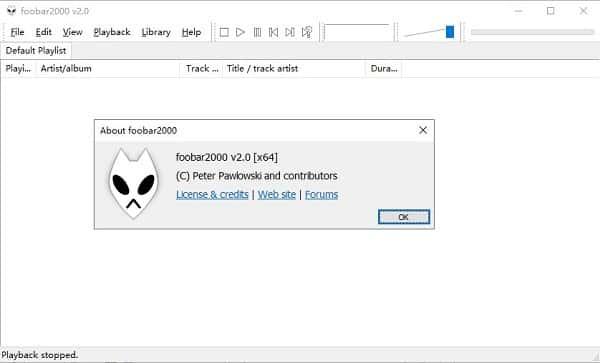The width and height of the screenshot is (600, 363).
Task: Click the License & credits link
Action: pyautogui.click(x=212, y=194)
